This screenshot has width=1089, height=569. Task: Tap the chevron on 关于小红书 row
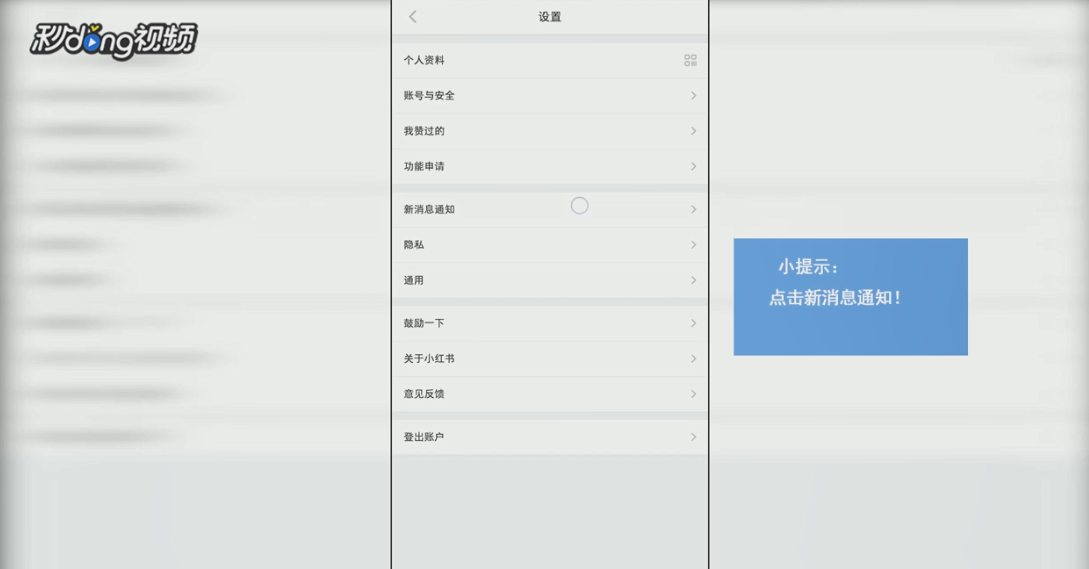click(693, 358)
